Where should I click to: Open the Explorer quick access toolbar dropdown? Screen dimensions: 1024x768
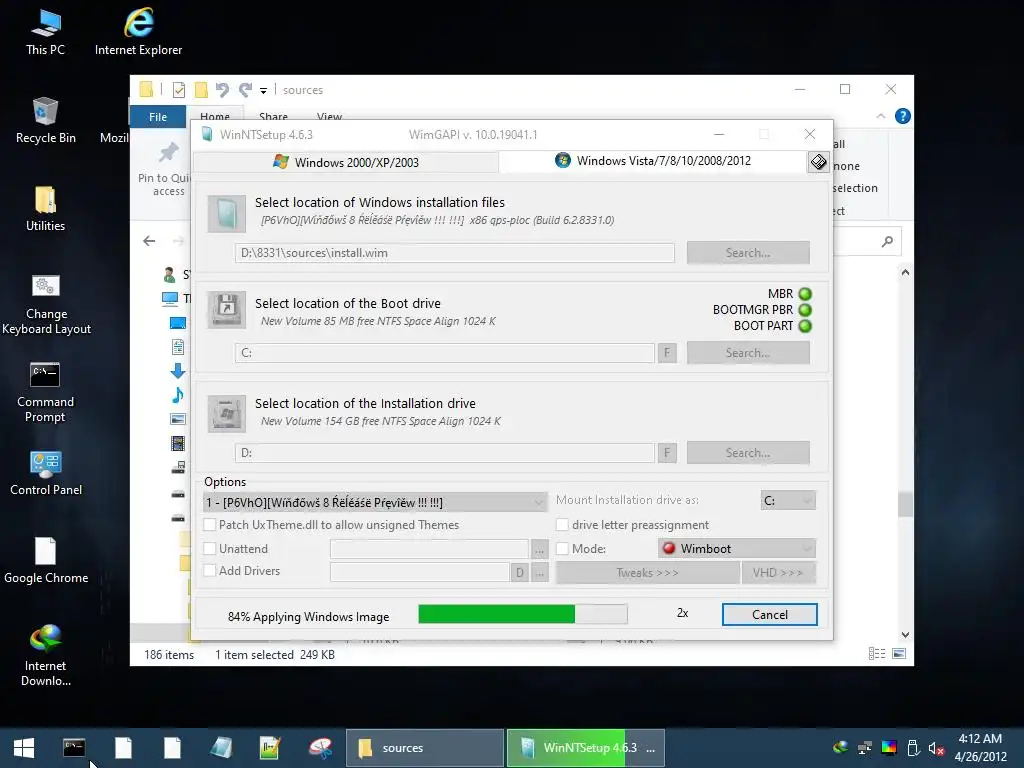[x=263, y=90]
